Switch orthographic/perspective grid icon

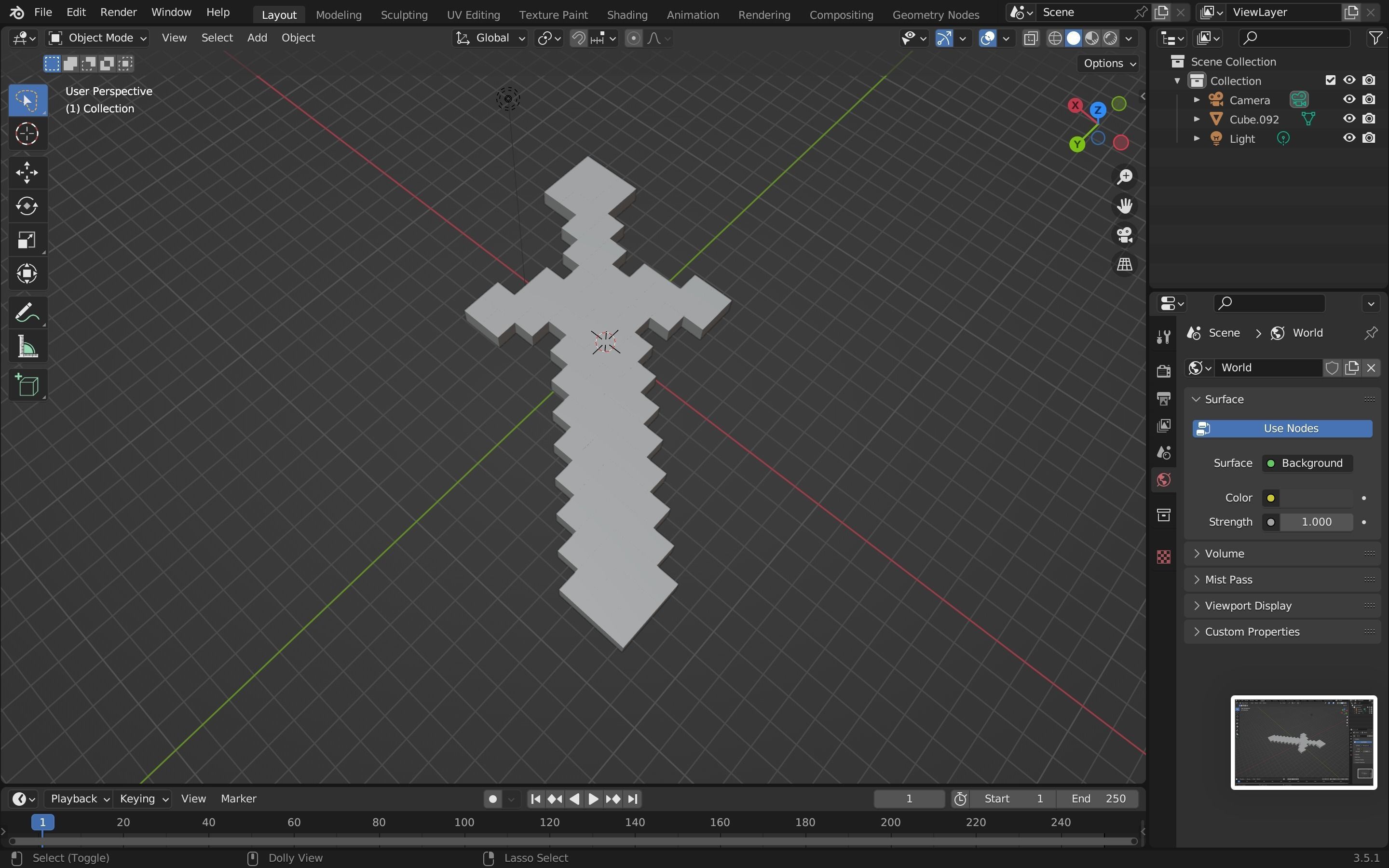pyautogui.click(x=1124, y=265)
